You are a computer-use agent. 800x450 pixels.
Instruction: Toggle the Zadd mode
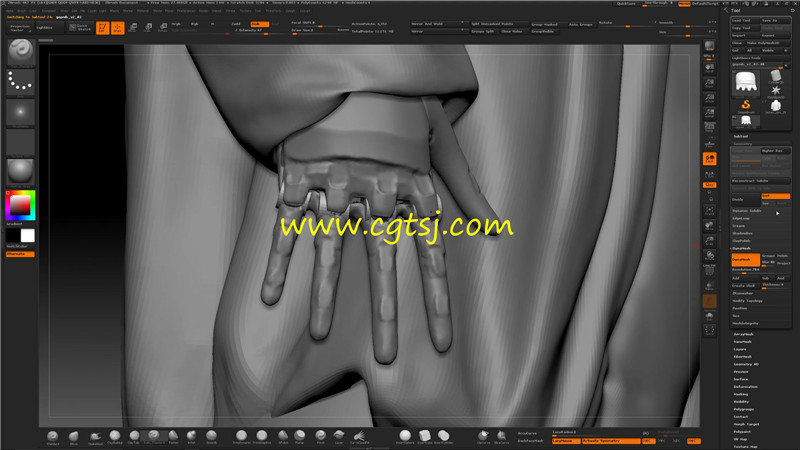point(236,24)
